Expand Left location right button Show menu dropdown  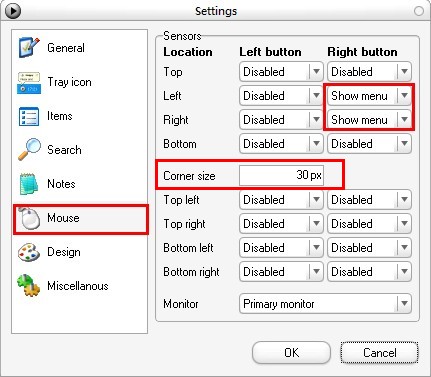pyautogui.click(x=369, y=96)
